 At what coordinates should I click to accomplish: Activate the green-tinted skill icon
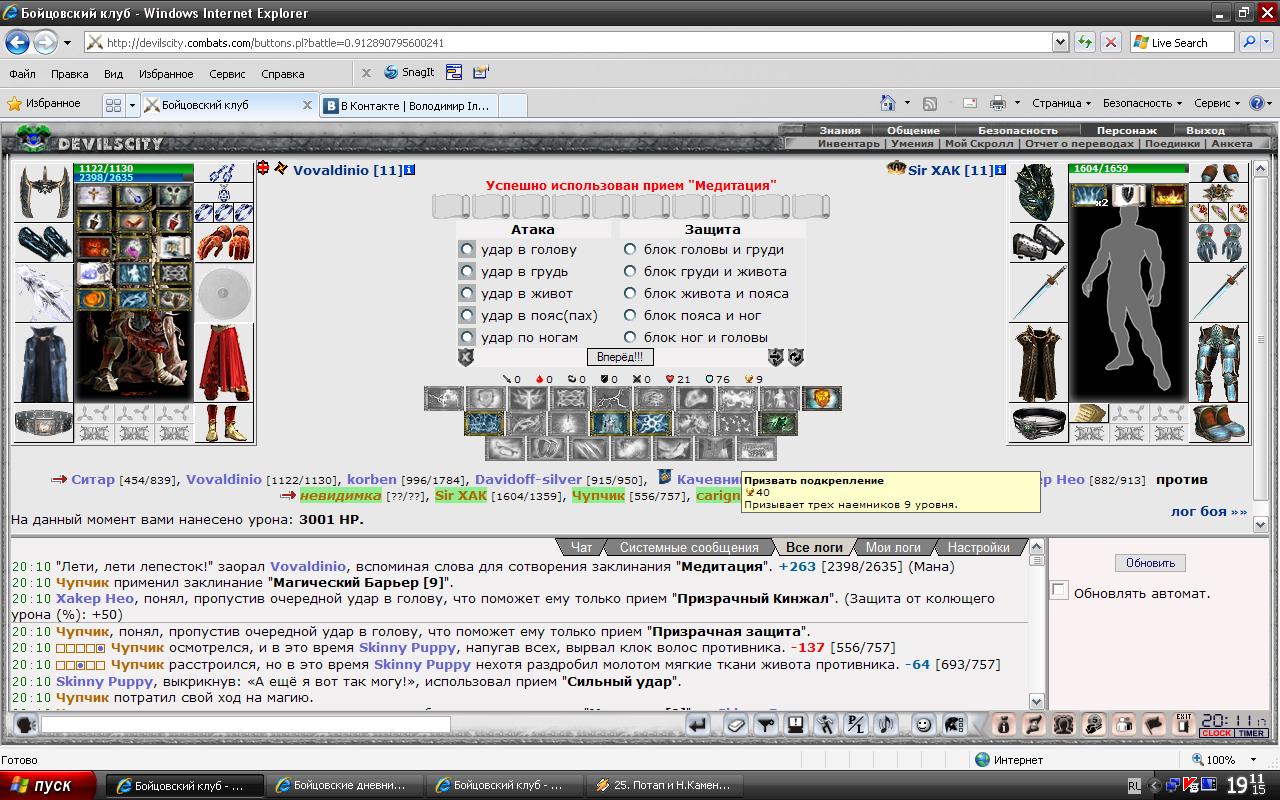[777, 424]
